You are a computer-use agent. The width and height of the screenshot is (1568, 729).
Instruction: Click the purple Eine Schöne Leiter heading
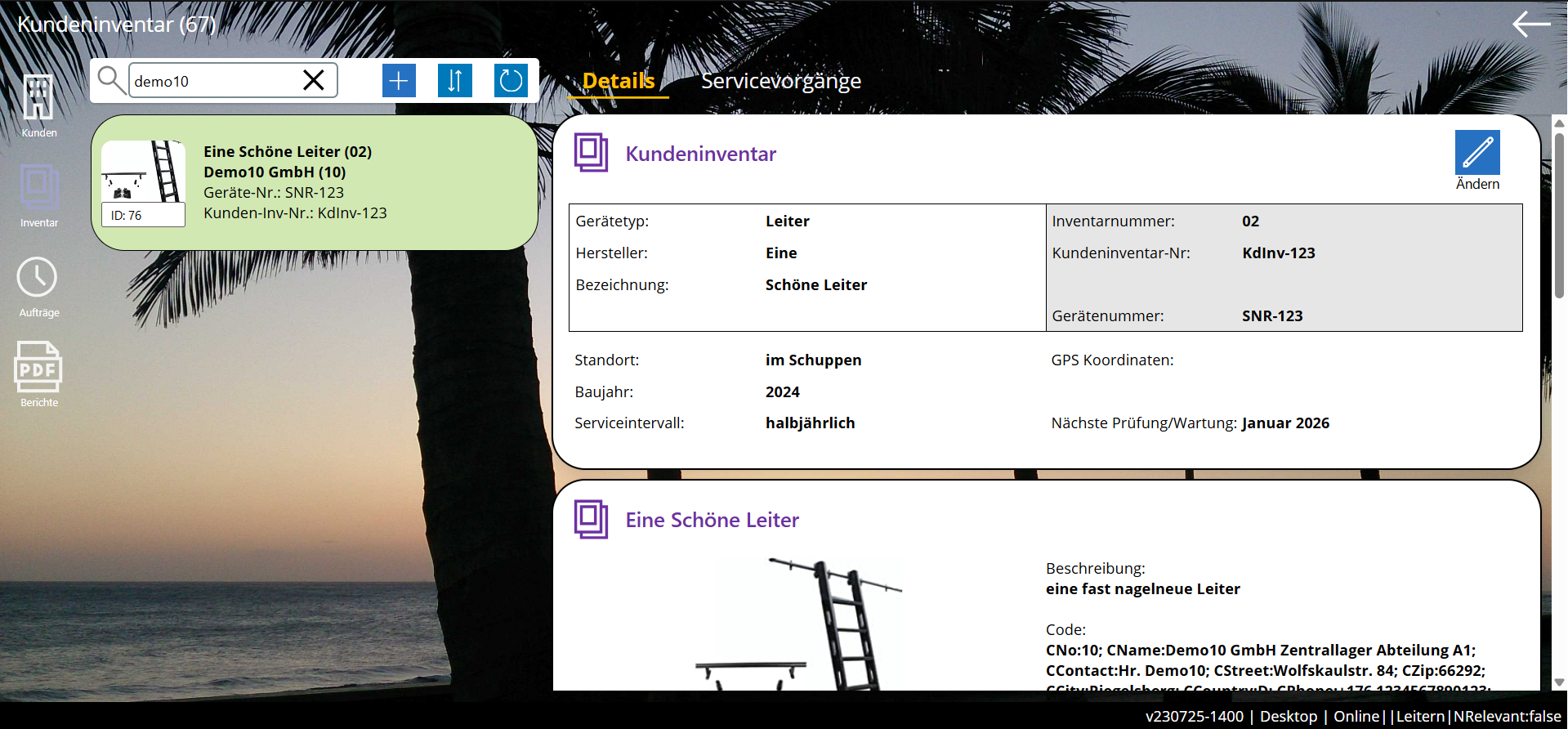(x=713, y=520)
